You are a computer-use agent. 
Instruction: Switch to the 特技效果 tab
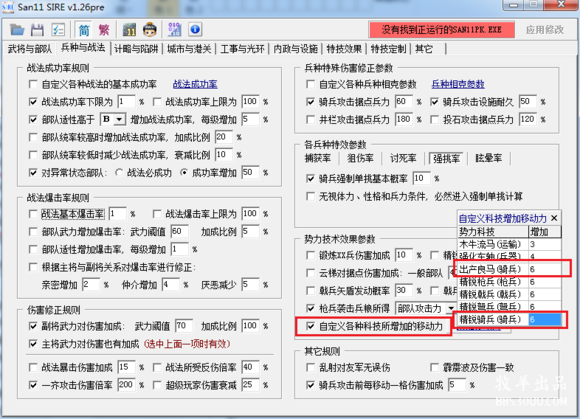pos(344,49)
